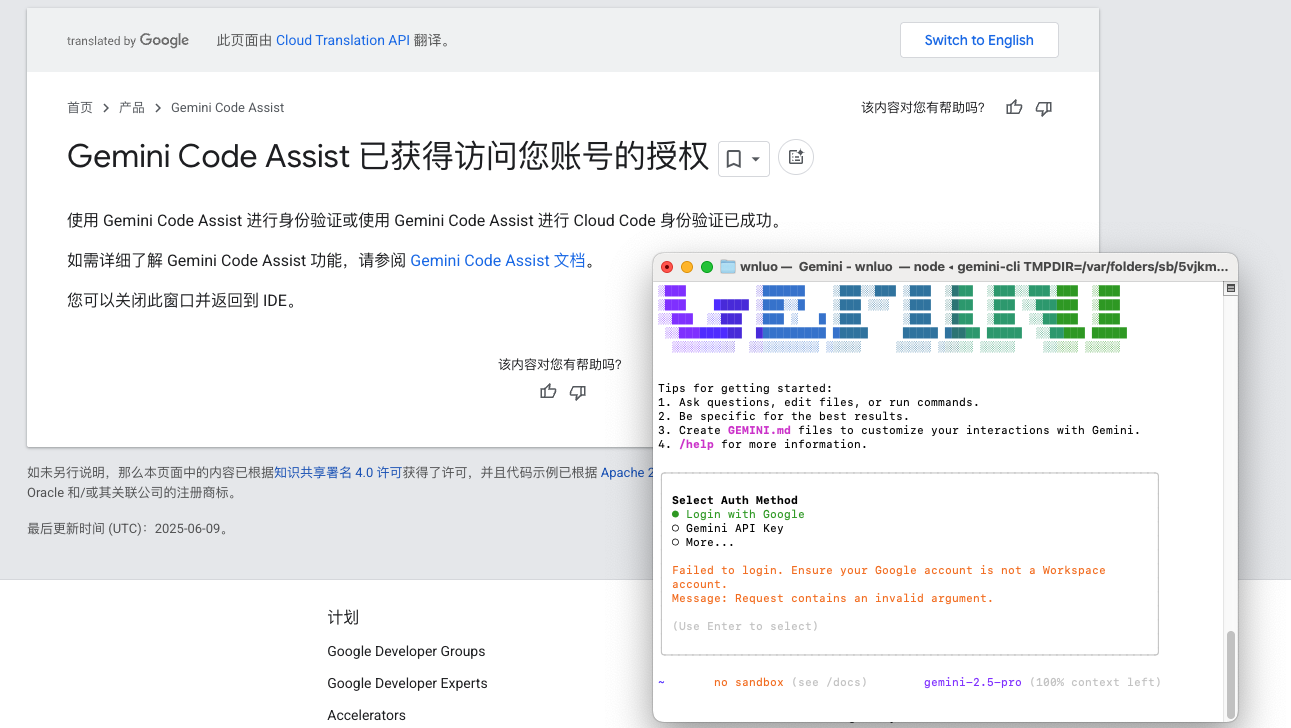Click the terminal scroll-to-top icon at upper right
The image size is (1291, 728).
1231,288
